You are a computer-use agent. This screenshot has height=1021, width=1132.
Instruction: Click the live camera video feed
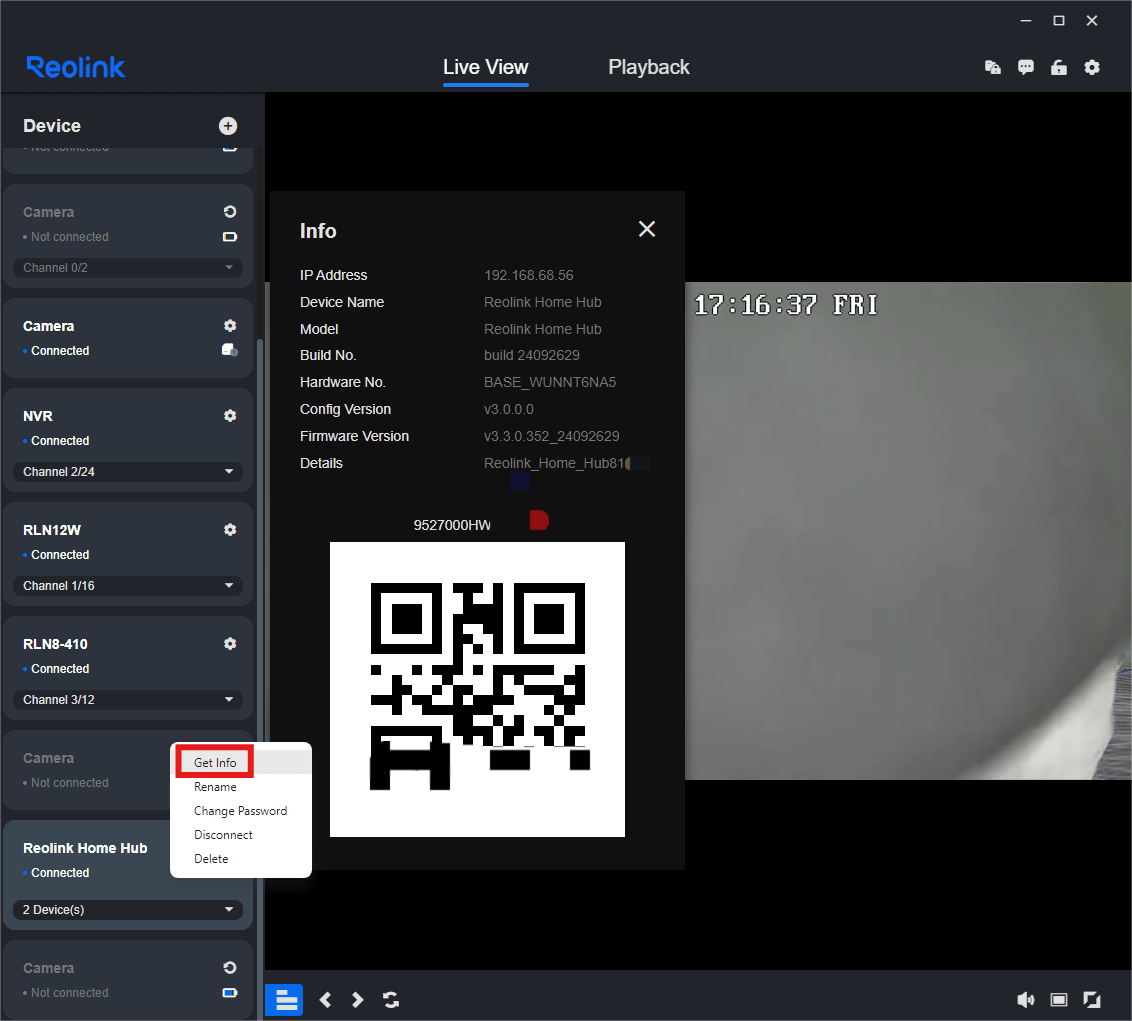(x=908, y=531)
